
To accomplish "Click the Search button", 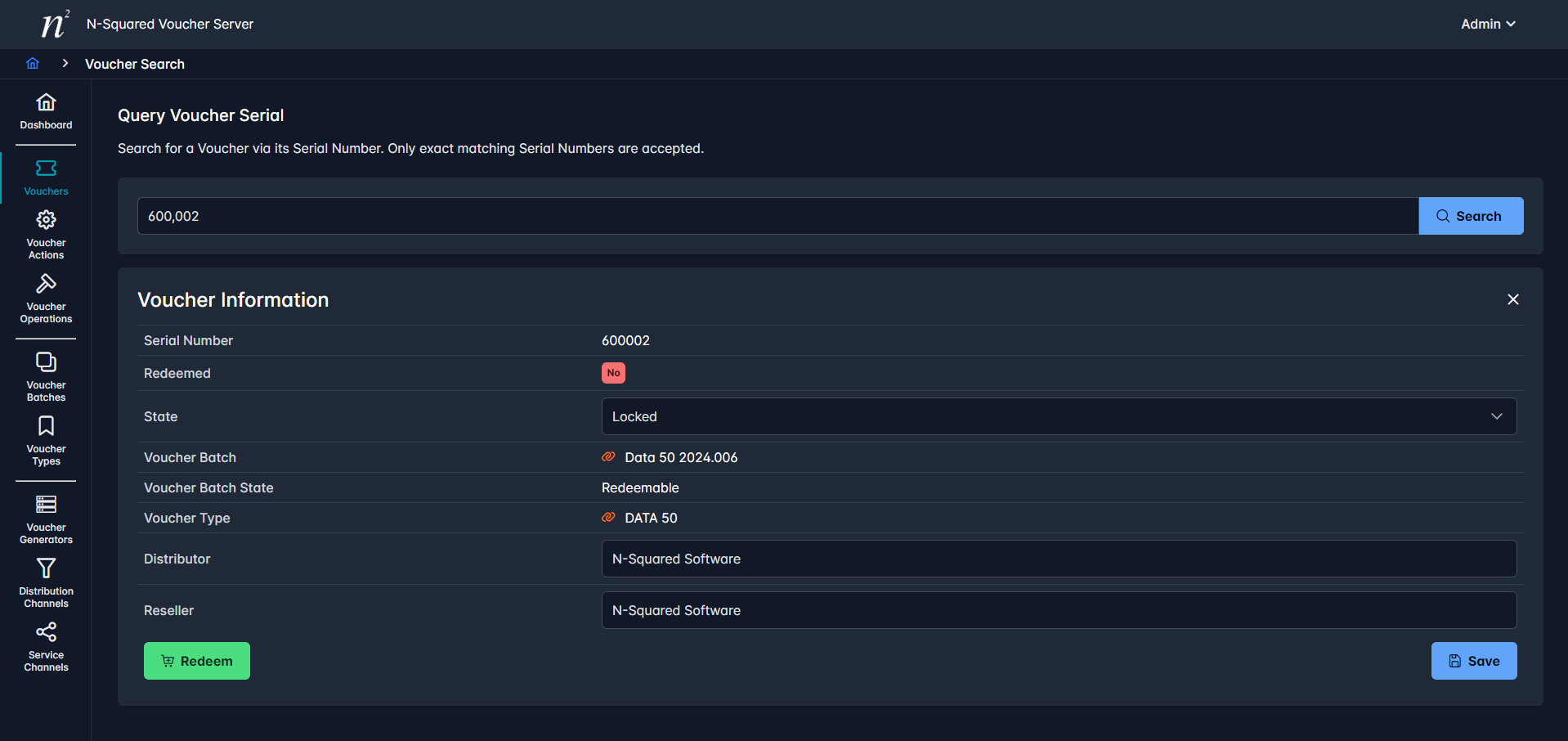I will (1470, 216).
